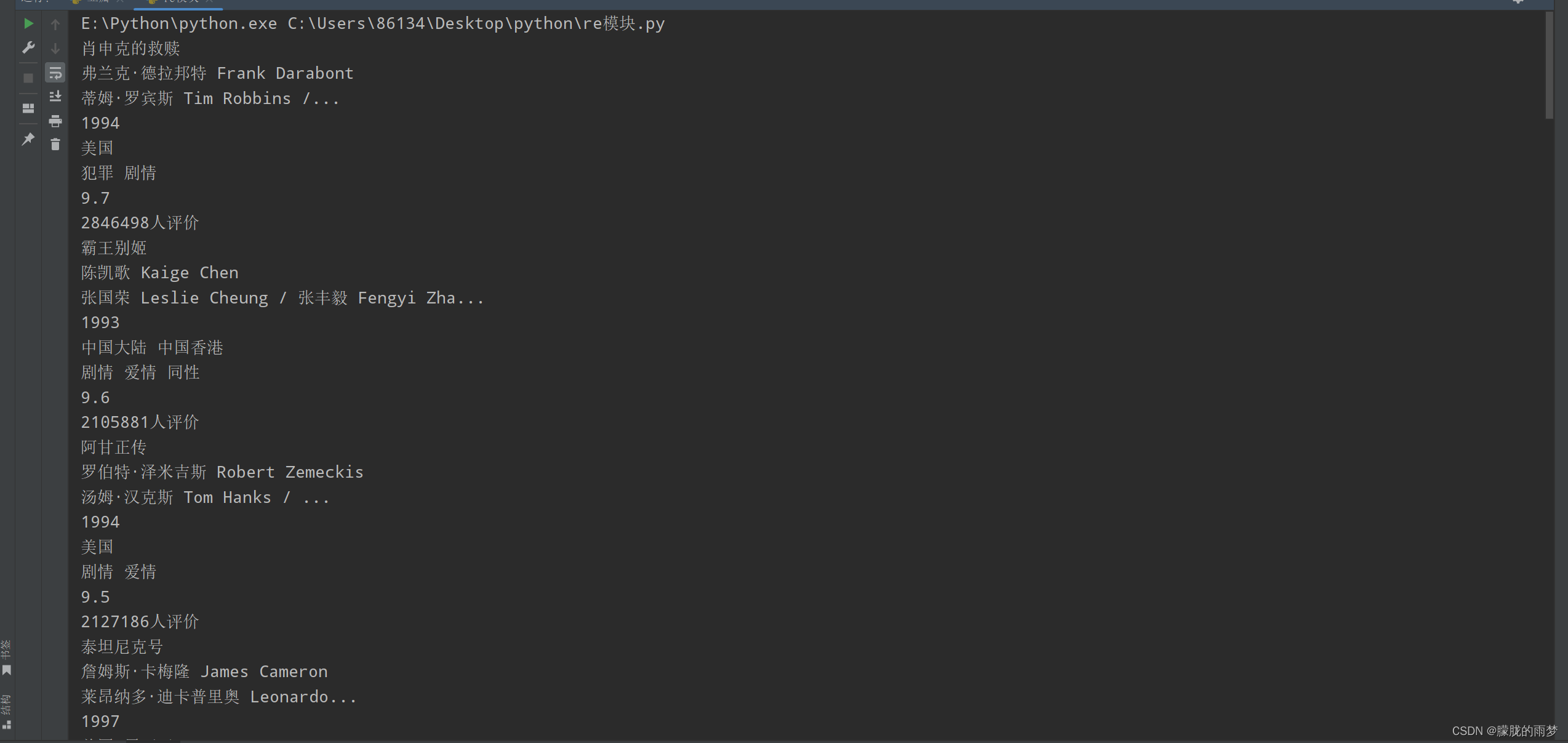Image resolution: width=1568 pixels, height=743 pixels.
Task: Click the Up arrow stack trace icon
Action: point(55,24)
